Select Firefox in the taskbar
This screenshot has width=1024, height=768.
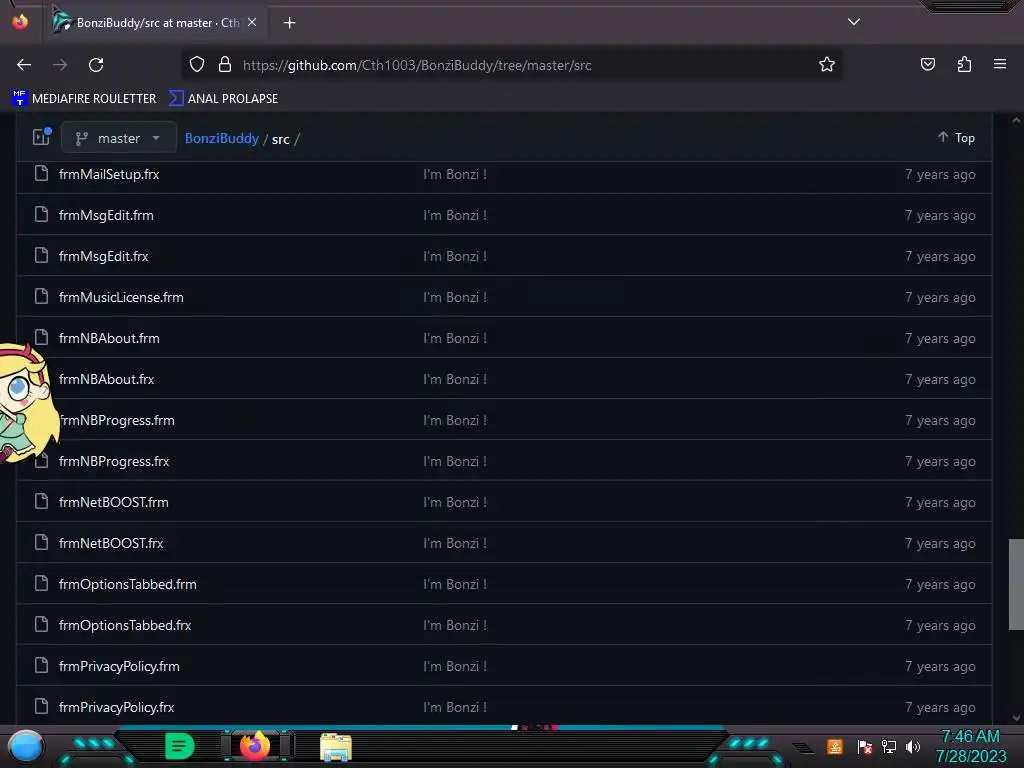[255, 746]
